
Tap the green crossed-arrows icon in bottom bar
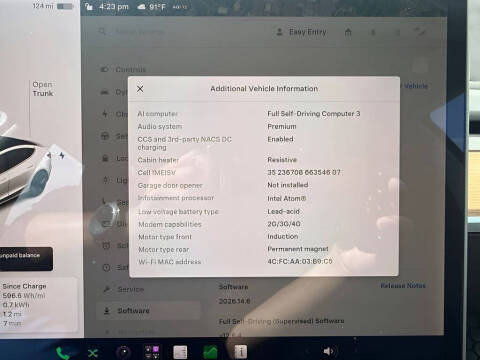coord(93,353)
